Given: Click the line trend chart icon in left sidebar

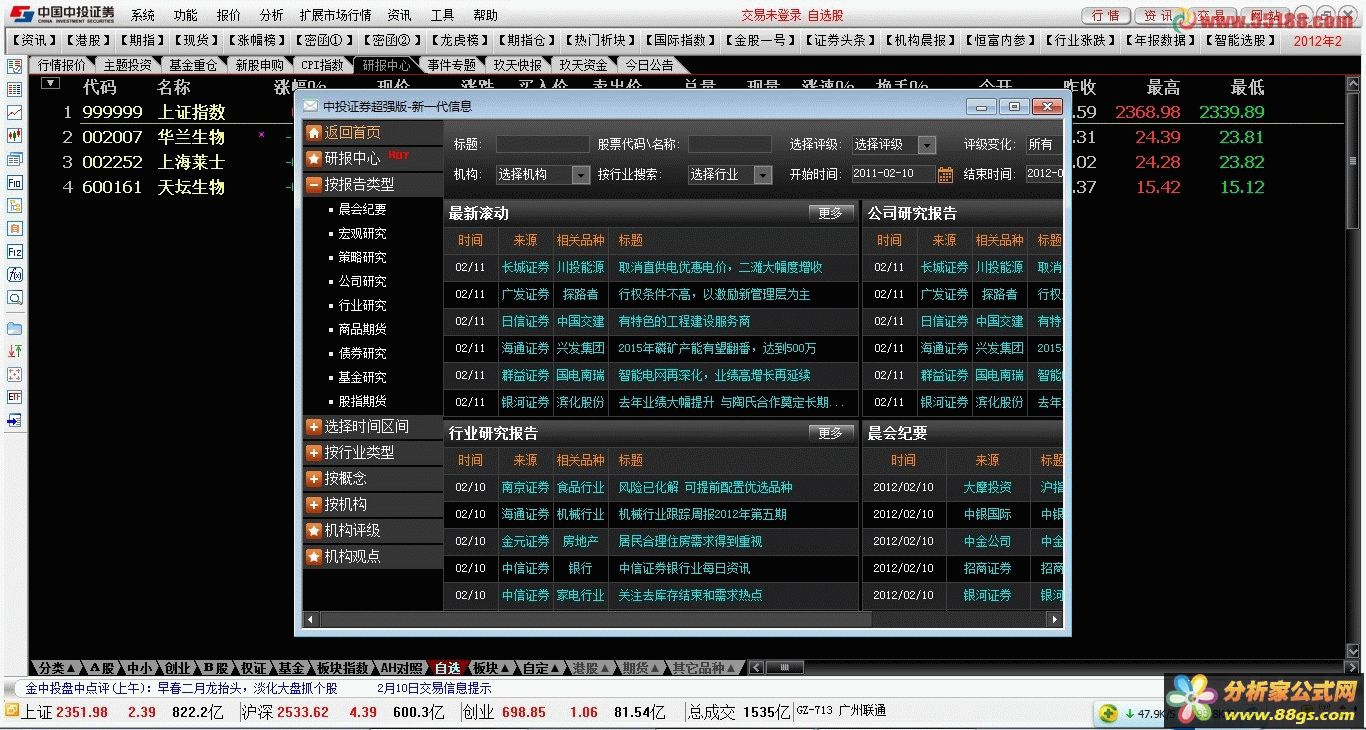Looking at the screenshot, I should coord(14,112).
